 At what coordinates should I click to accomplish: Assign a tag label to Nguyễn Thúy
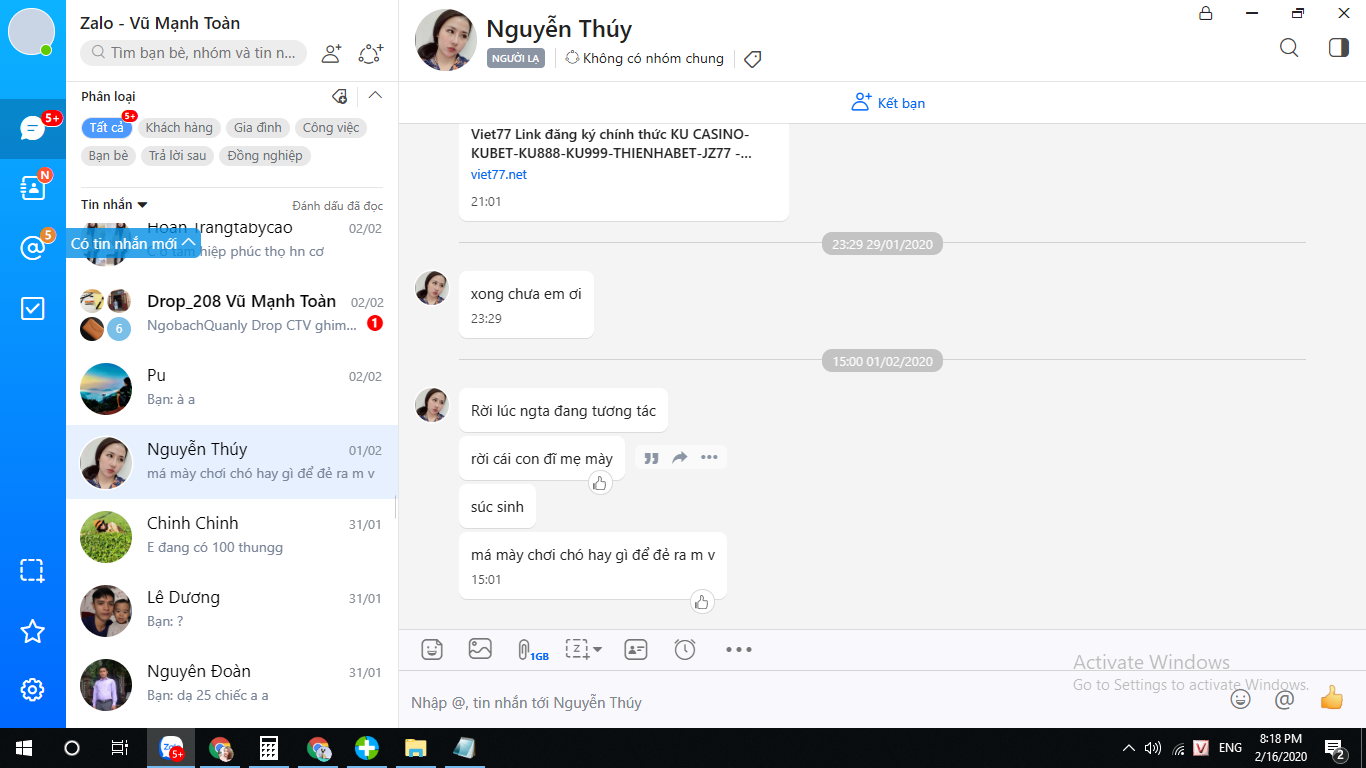pyautogui.click(x=753, y=59)
